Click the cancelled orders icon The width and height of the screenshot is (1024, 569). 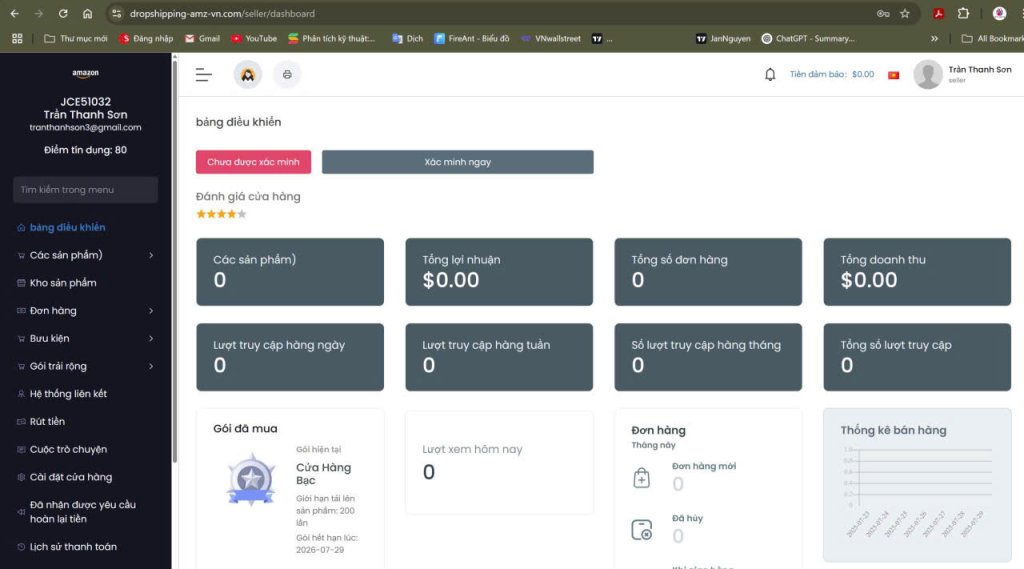tap(641, 529)
